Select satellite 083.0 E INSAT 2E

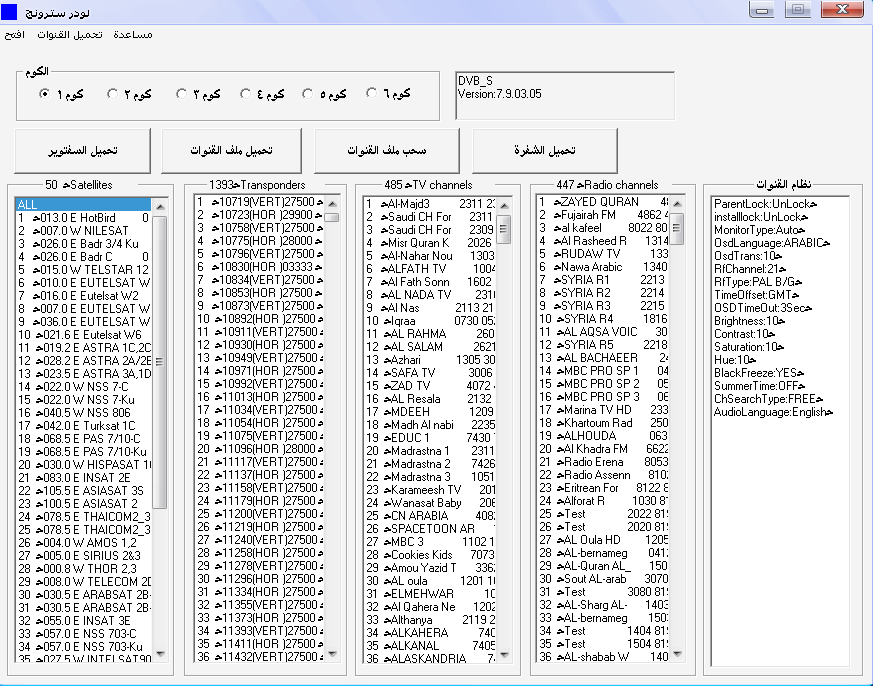click(x=83, y=478)
